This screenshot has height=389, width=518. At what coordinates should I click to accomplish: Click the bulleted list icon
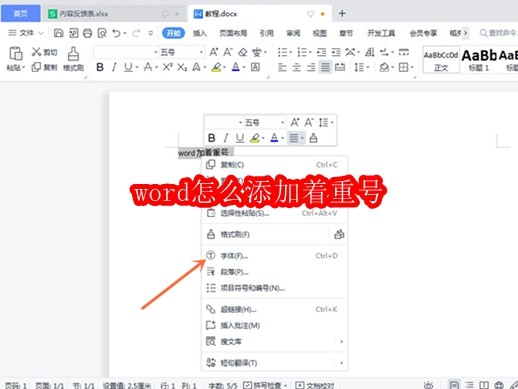(x=283, y=52)
